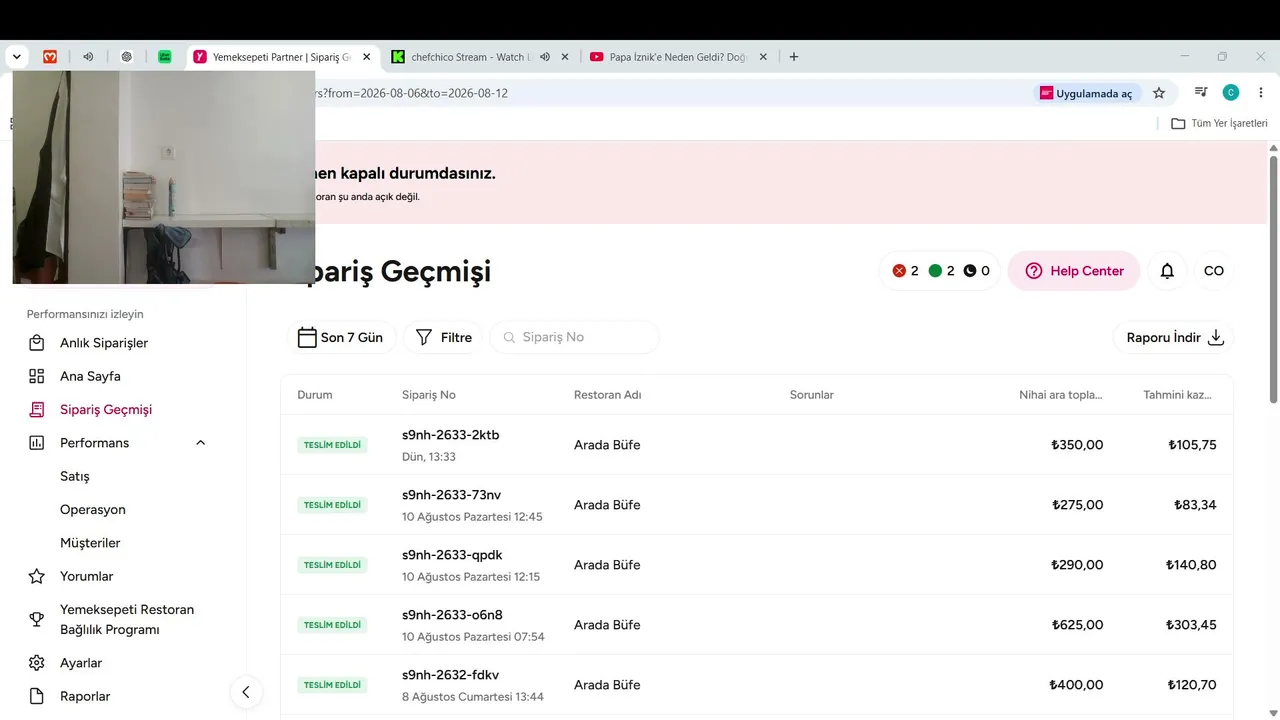Click TESLİM EDİLDİ badge of order 2ktb
The image size is (1280, 720).
[x=332, y=445]
